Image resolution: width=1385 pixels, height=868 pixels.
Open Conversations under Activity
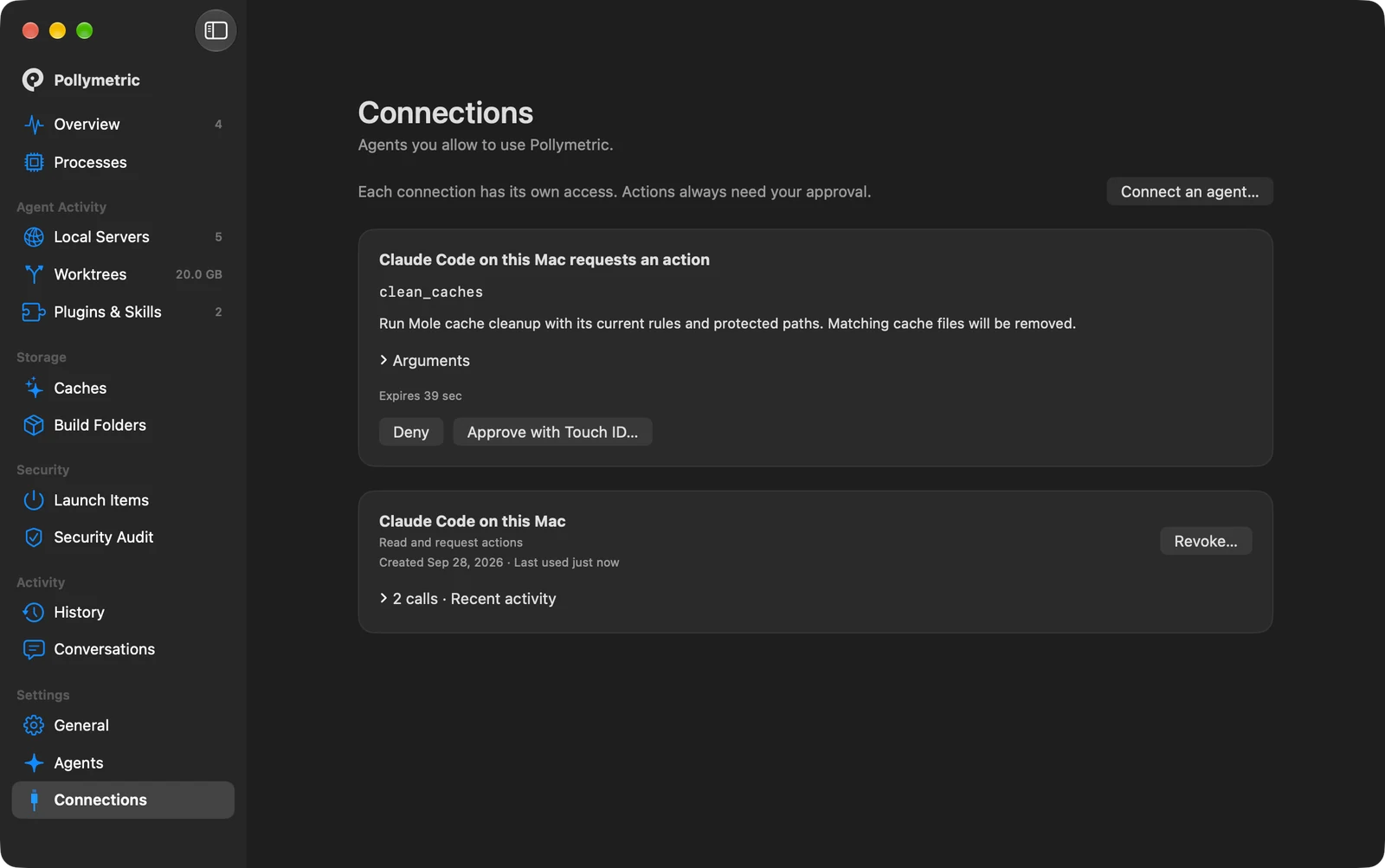(x=123, y=650)
